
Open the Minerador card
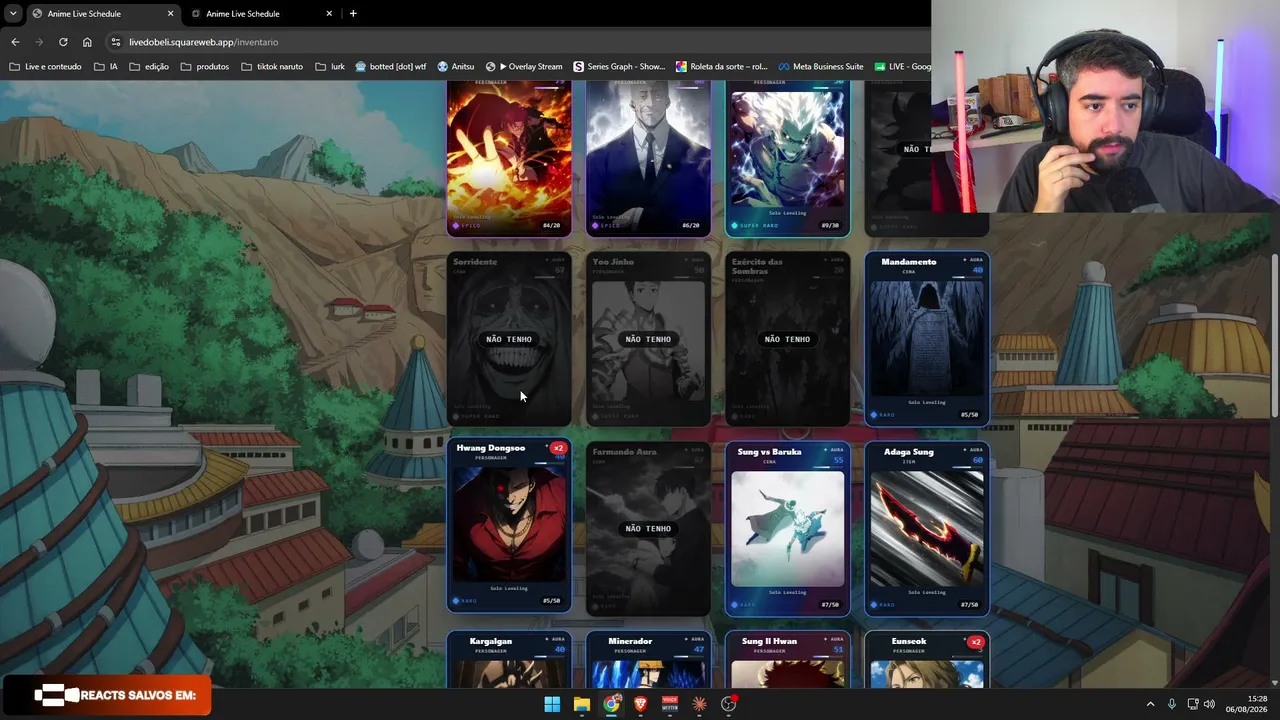[x=648, y=659]
